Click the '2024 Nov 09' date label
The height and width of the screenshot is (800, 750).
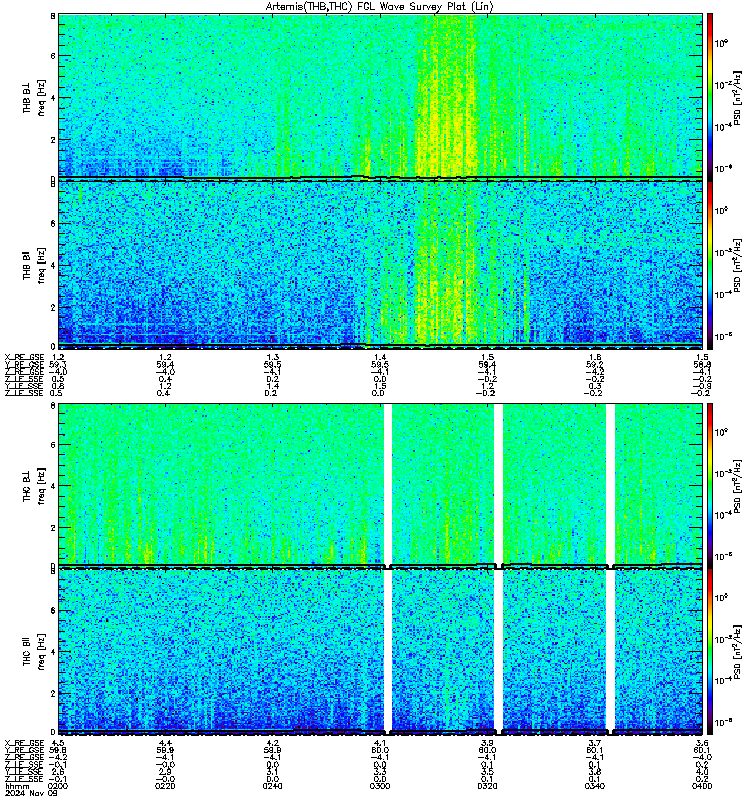pyautogui.click(x=31, y=793)
